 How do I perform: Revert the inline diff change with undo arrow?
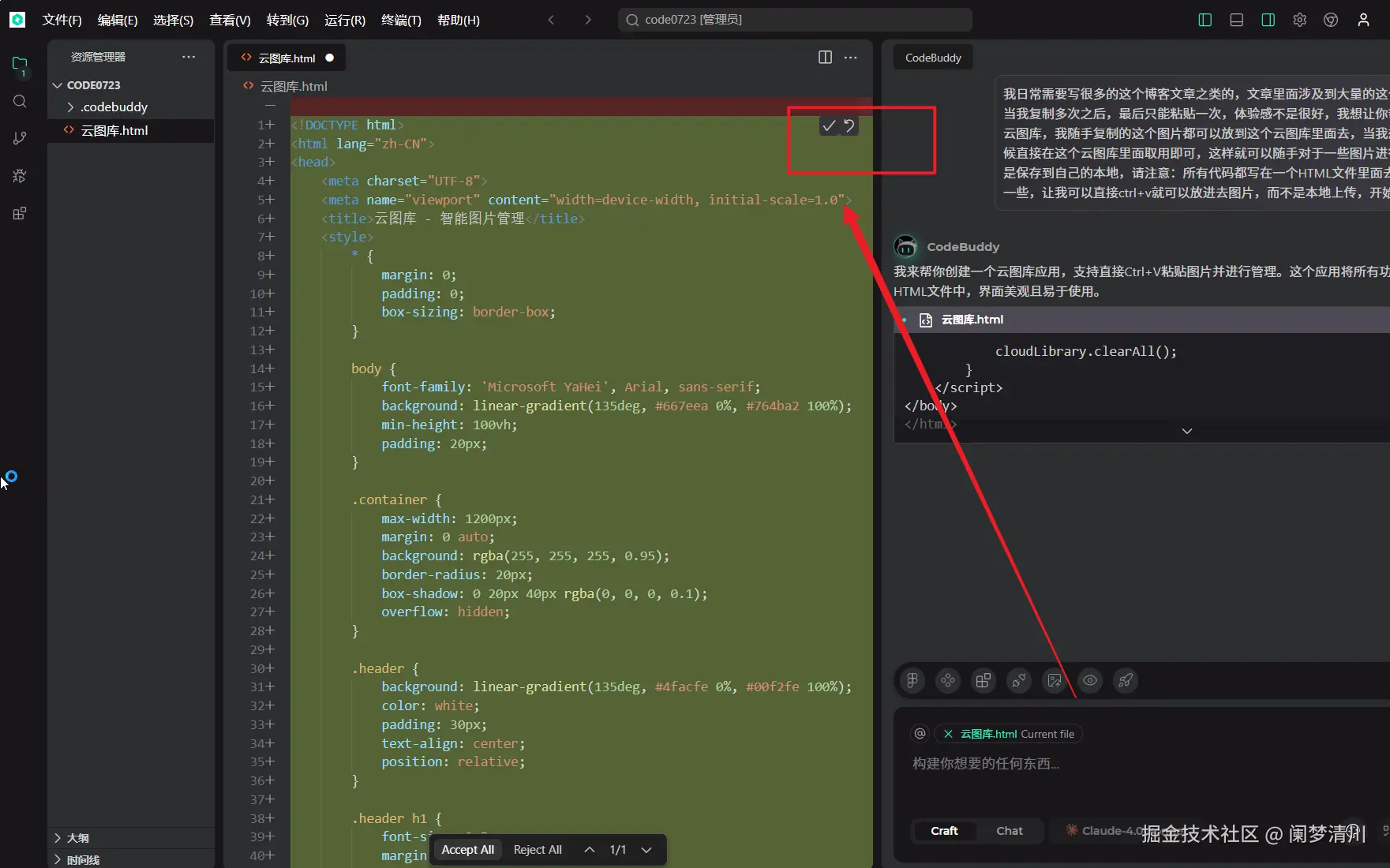[x=849, y=125]
